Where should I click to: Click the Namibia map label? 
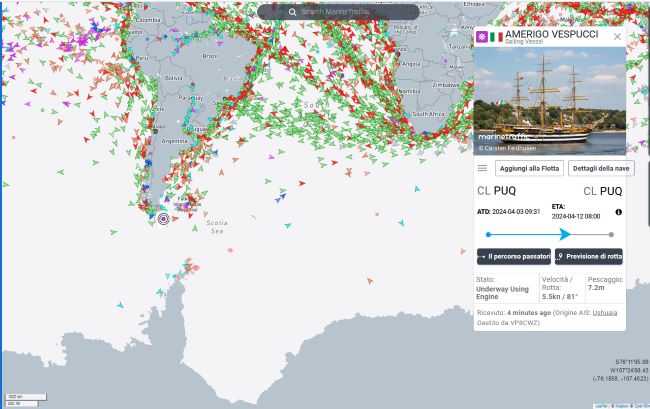pyautogui.click(x=409, y=91)
